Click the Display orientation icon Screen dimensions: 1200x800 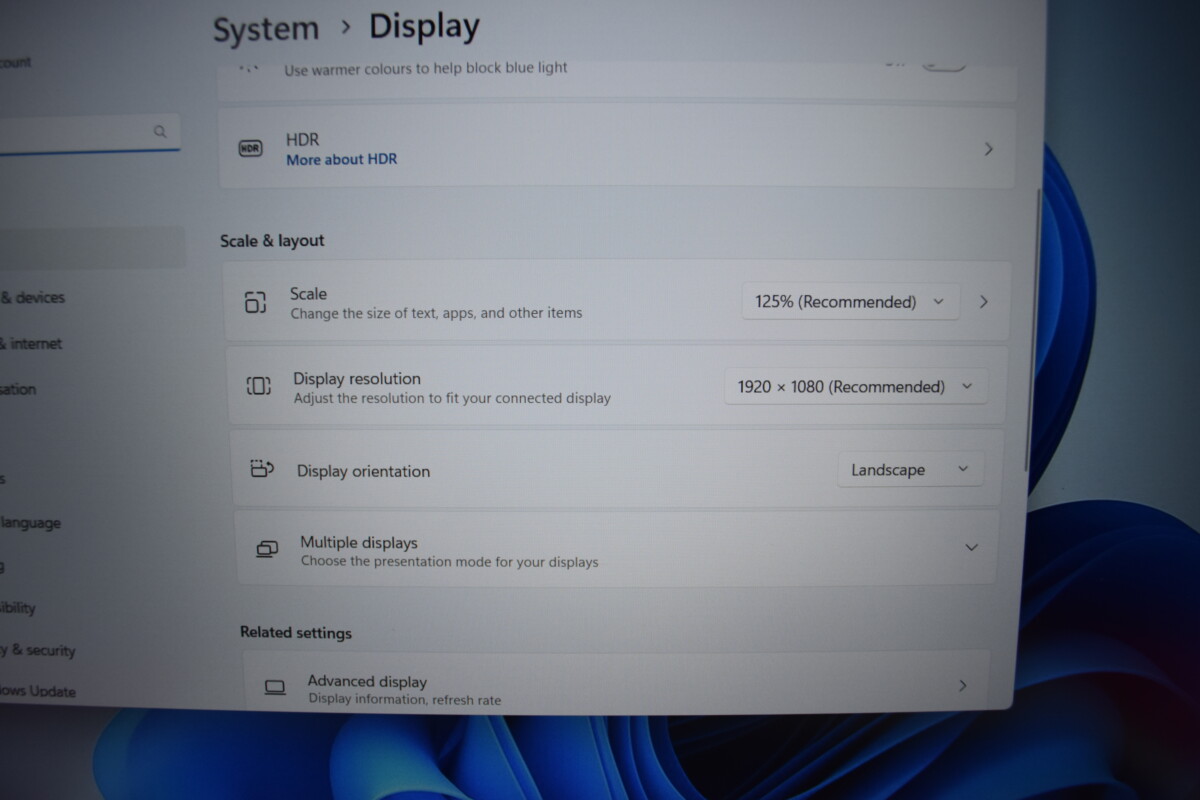262,469
